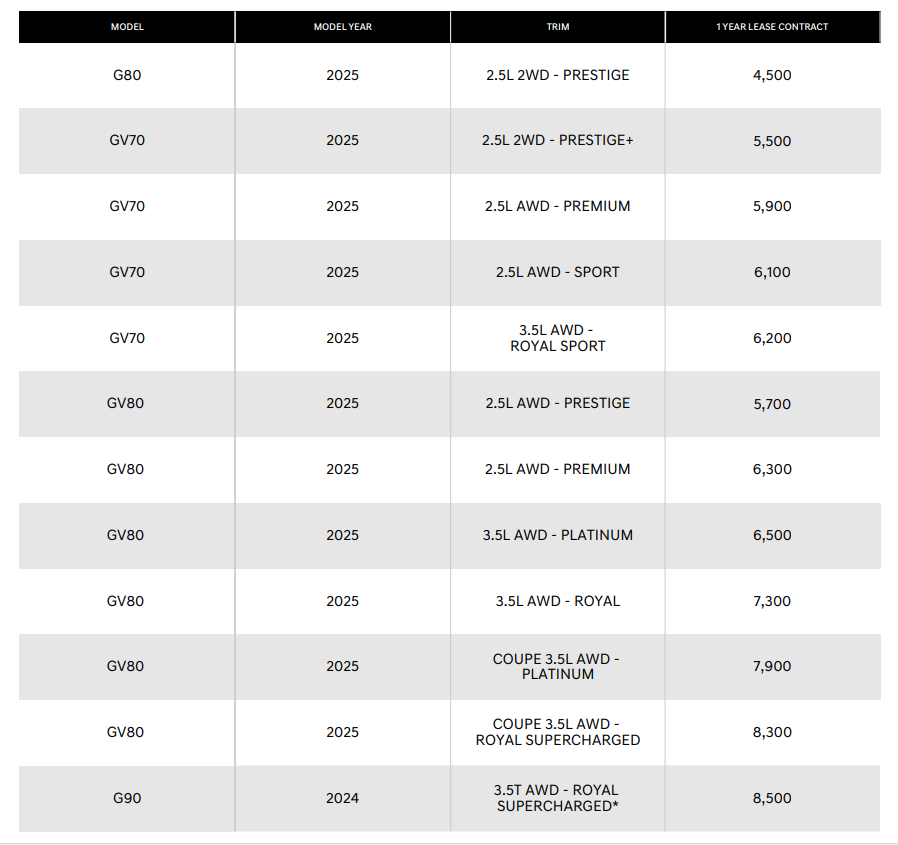Select the G80 model cell
Image resolution: width=898 pixels, height=845 pixels.
(x=127, y=75)
